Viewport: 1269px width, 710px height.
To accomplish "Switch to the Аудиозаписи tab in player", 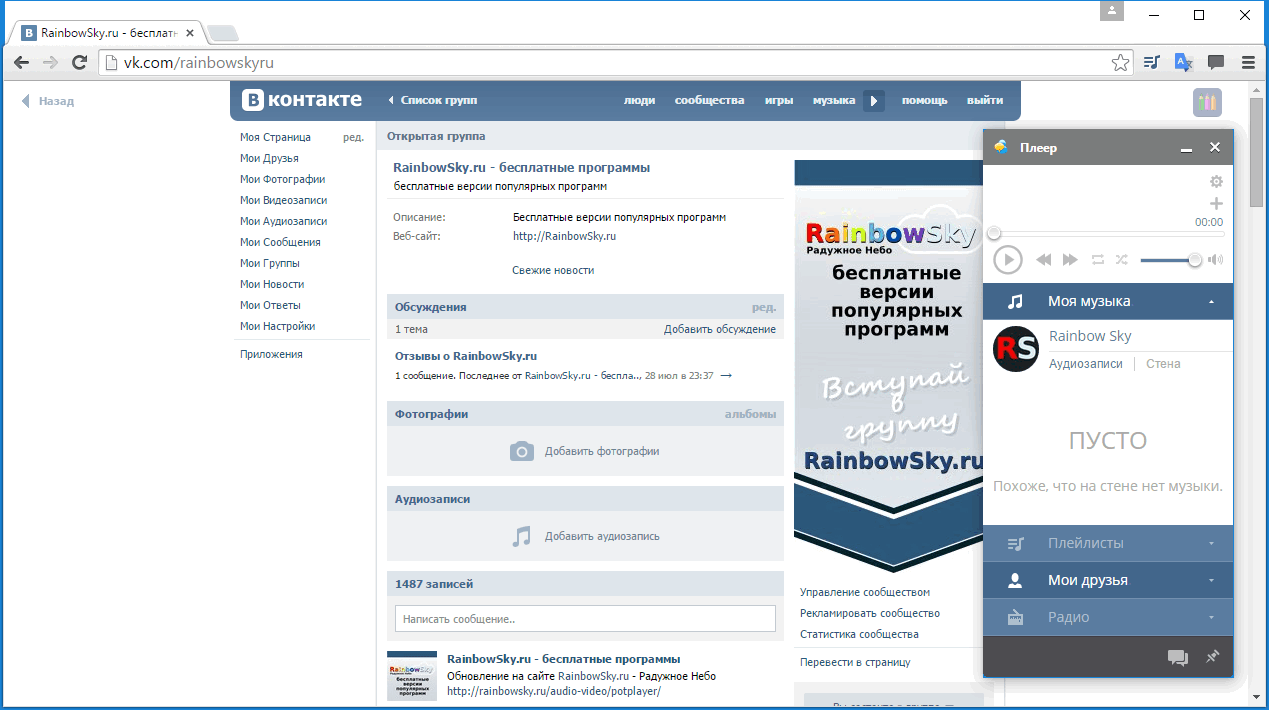I will click(x=1086, y=364).
